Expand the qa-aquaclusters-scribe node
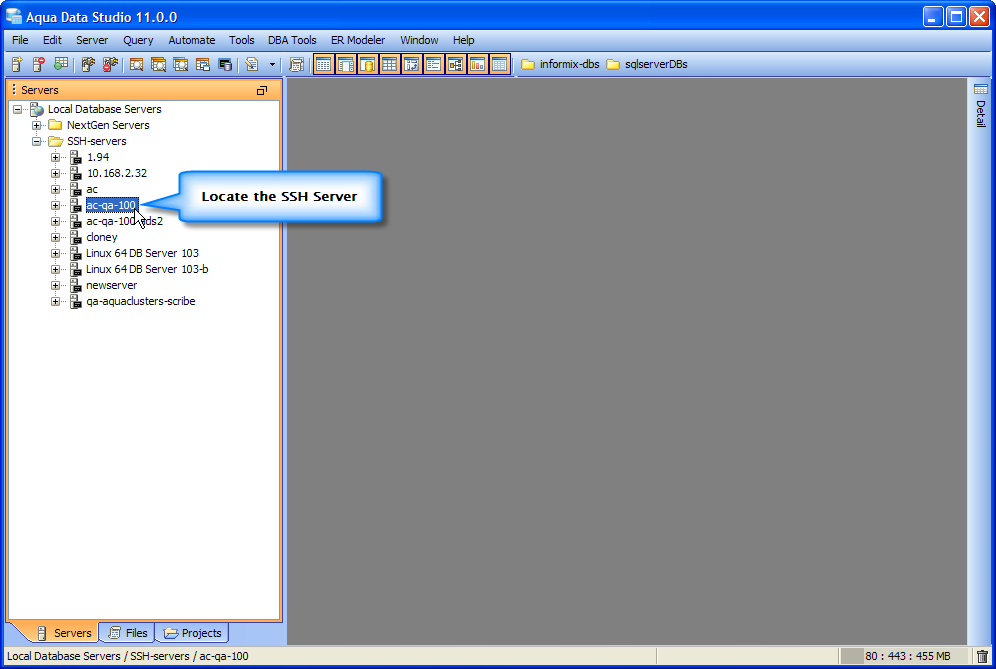Screen dimensions: 996x669 (x=56, y=301)
